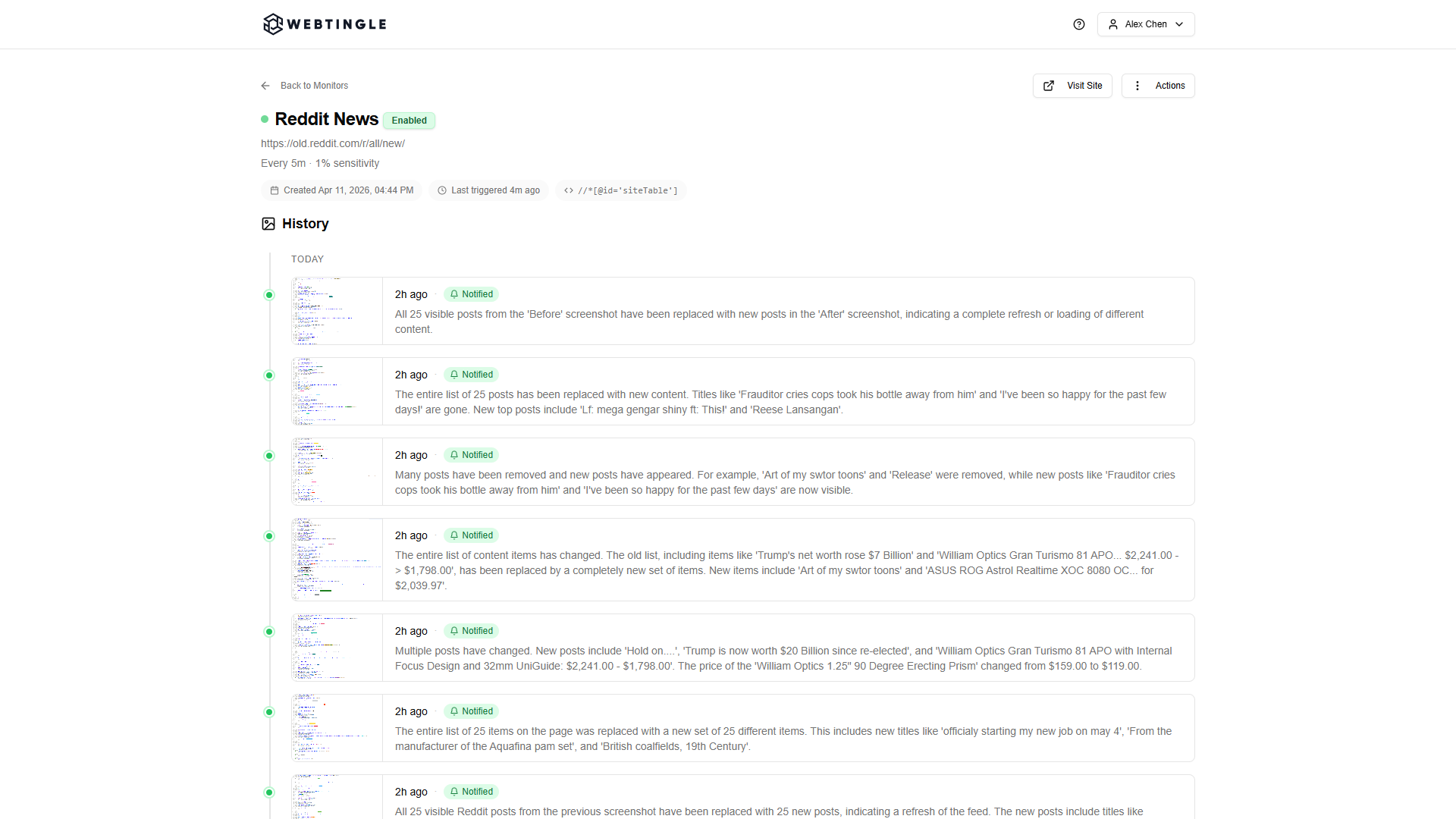Click the Visit Site button
1456x819 pixels.
pos(1072,86)
